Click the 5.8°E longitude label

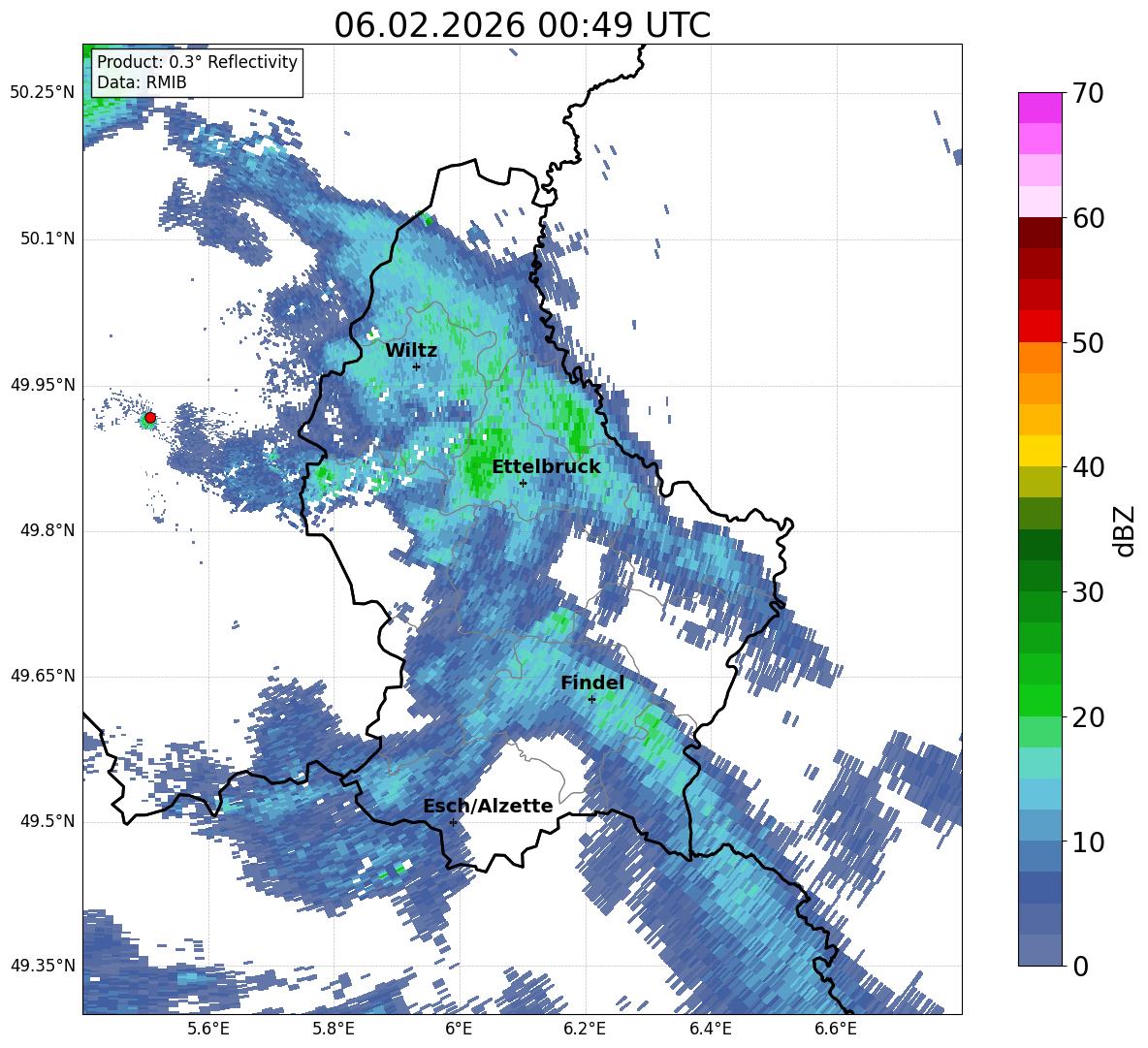point(334,1029)
